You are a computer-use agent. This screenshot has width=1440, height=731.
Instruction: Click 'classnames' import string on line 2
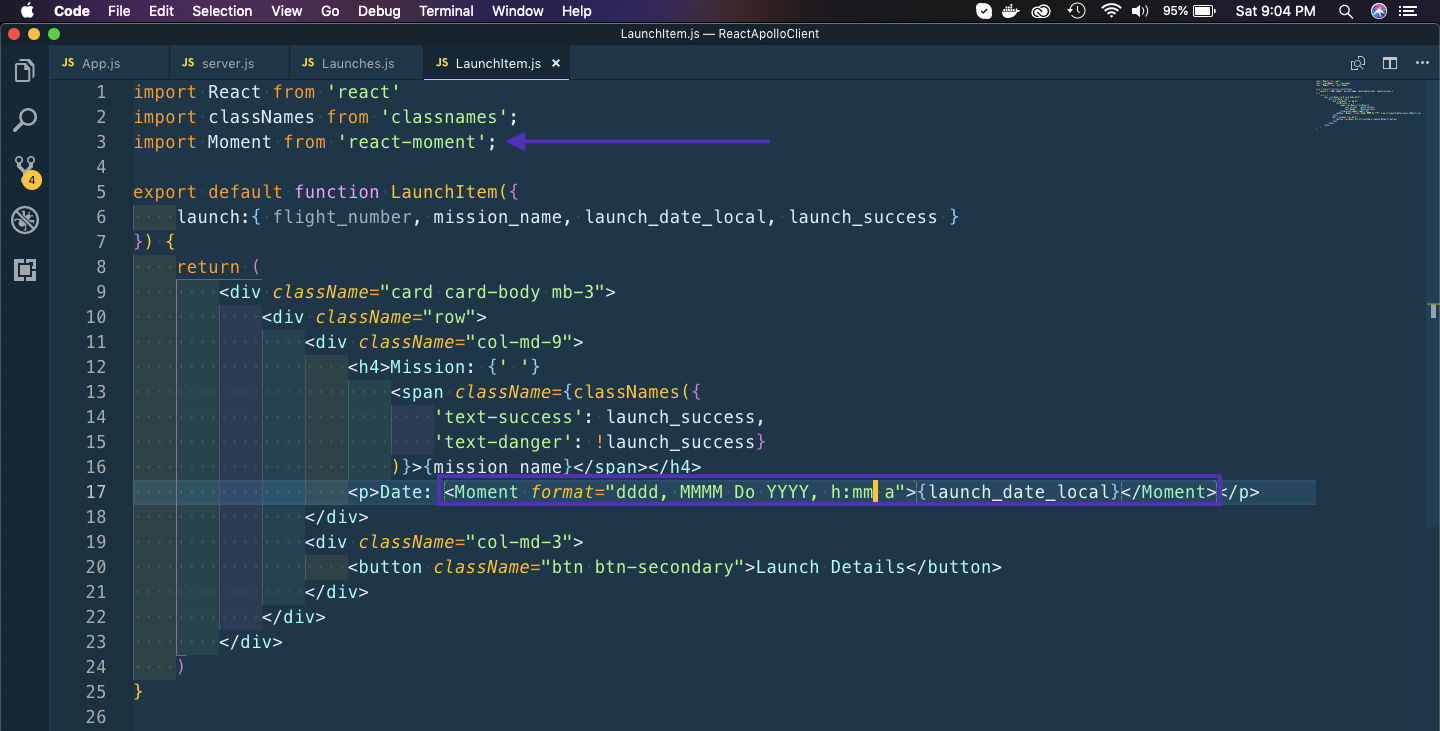pos(444,117)
